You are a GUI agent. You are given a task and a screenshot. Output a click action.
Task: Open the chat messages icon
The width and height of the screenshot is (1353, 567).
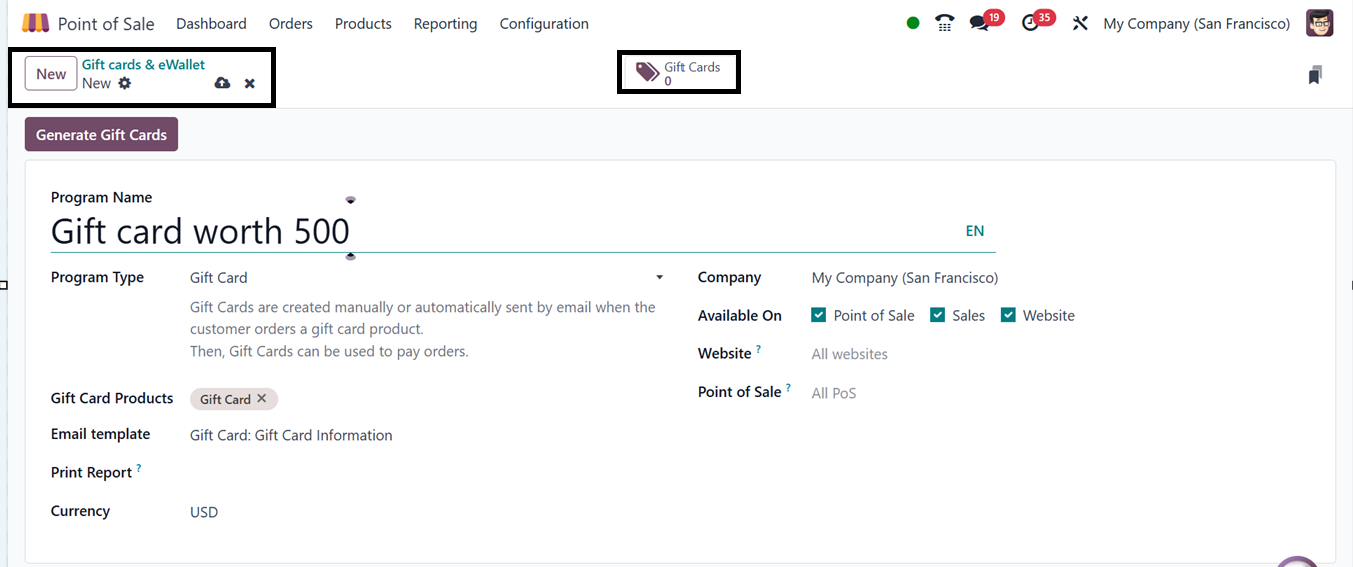pos(979,23)
